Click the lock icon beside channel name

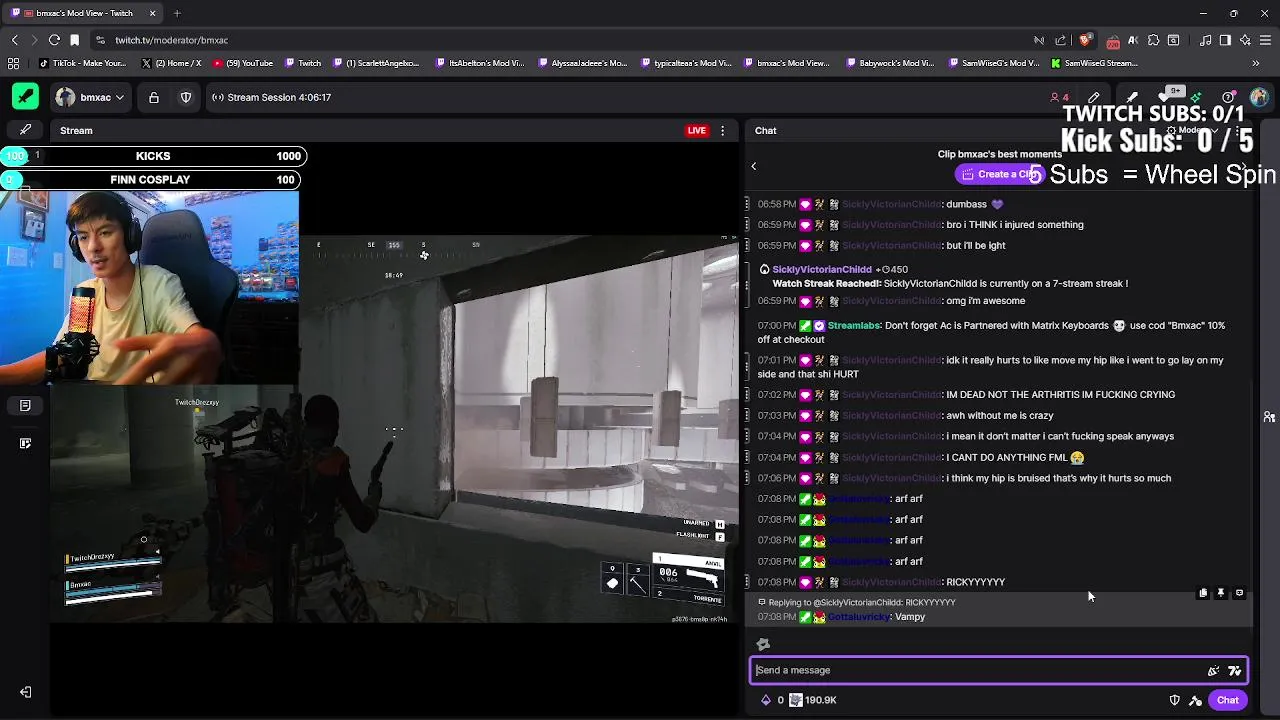point(154,97)
